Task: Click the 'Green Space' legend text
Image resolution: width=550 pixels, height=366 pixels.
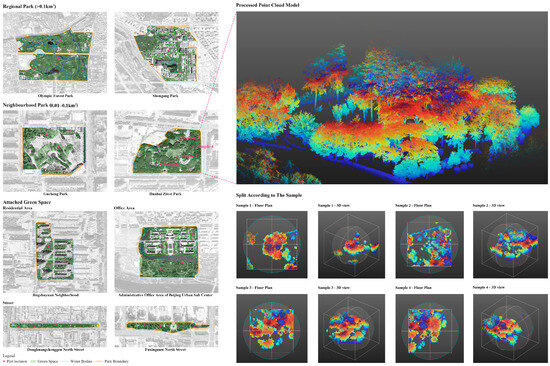Action: [48, 361]
